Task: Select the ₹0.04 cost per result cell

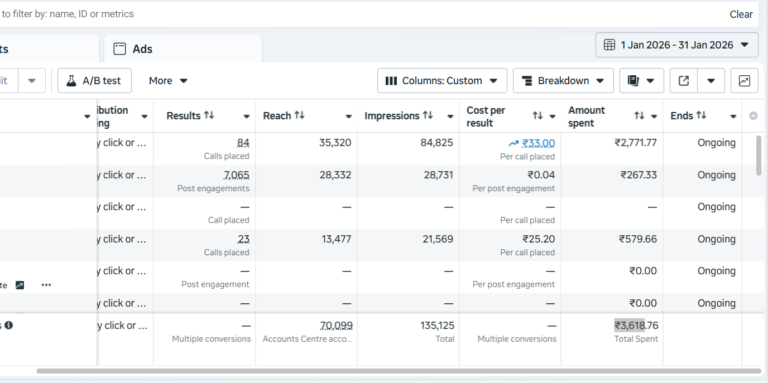Action: click(x=541, y=175)
